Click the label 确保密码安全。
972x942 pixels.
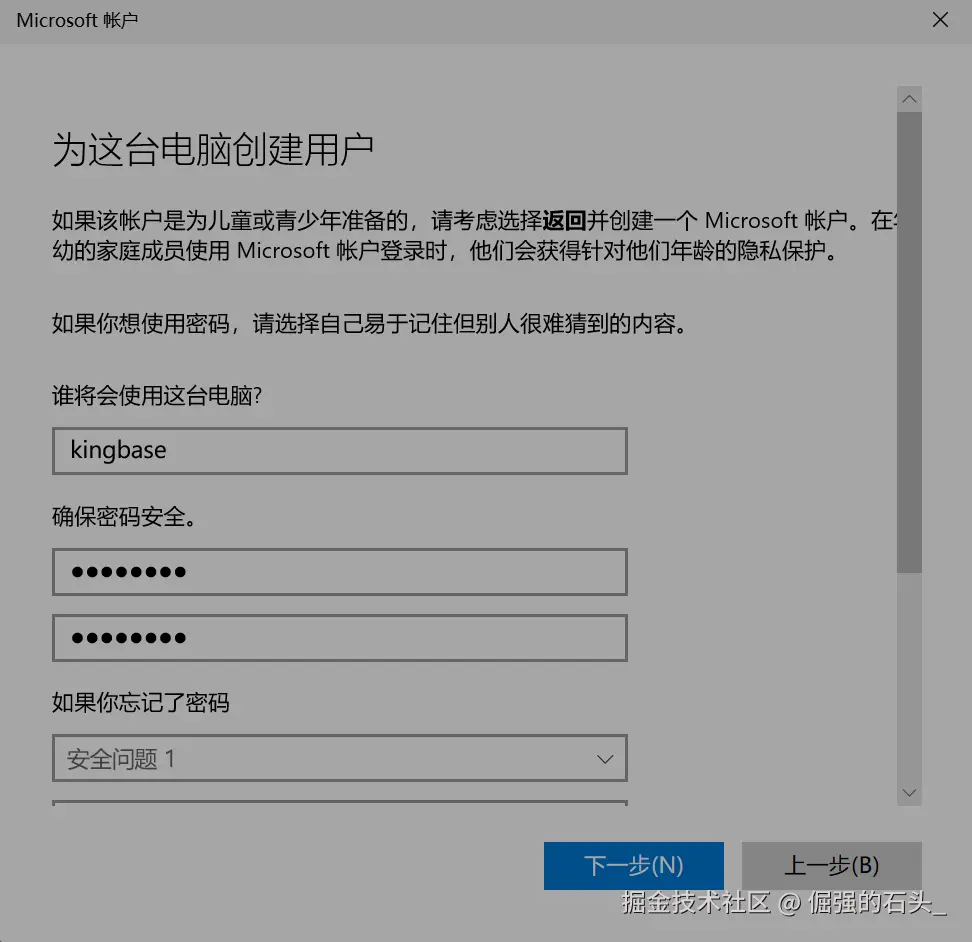coord(124,516)
